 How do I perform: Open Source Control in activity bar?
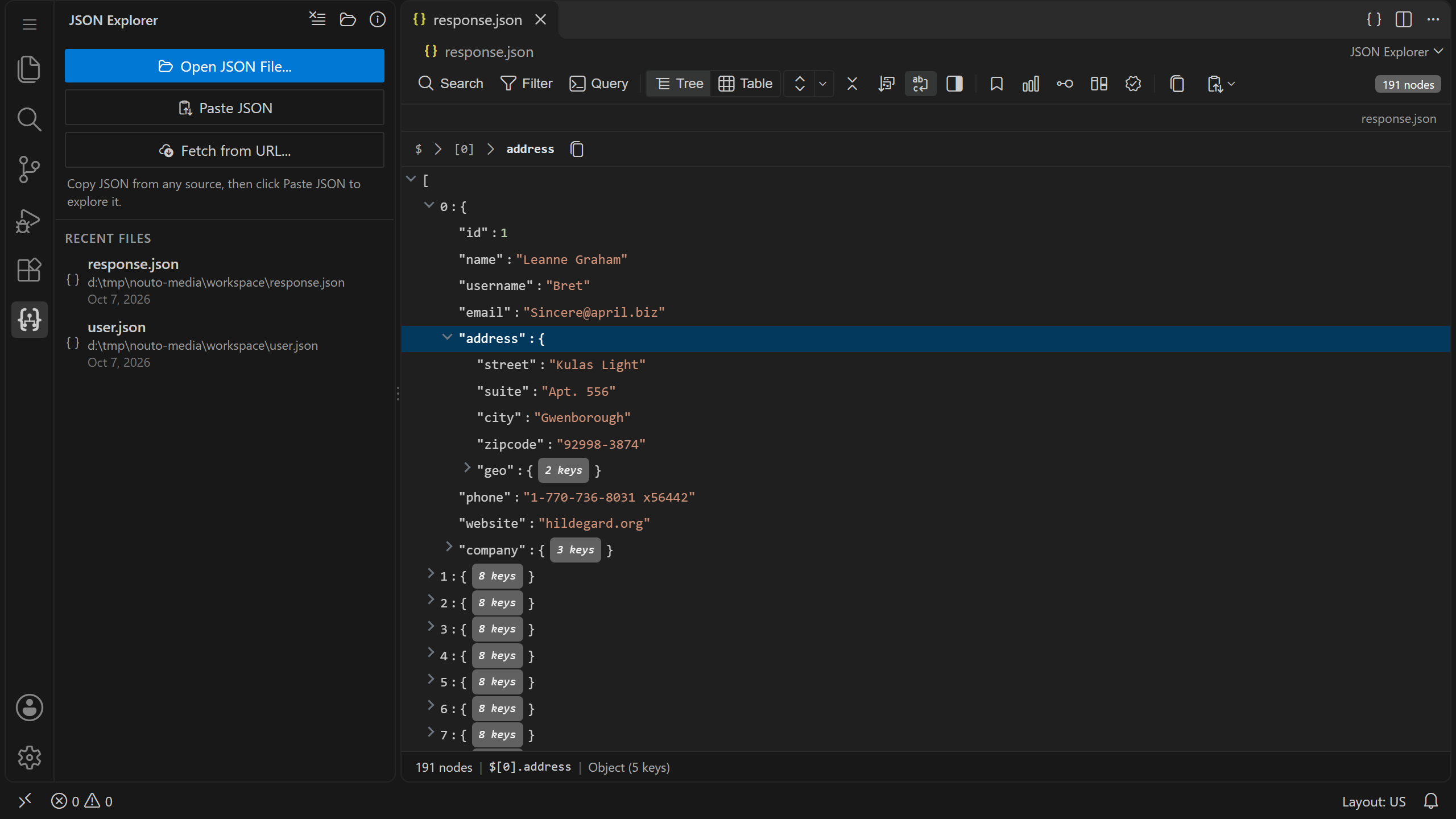coord(29,169)
